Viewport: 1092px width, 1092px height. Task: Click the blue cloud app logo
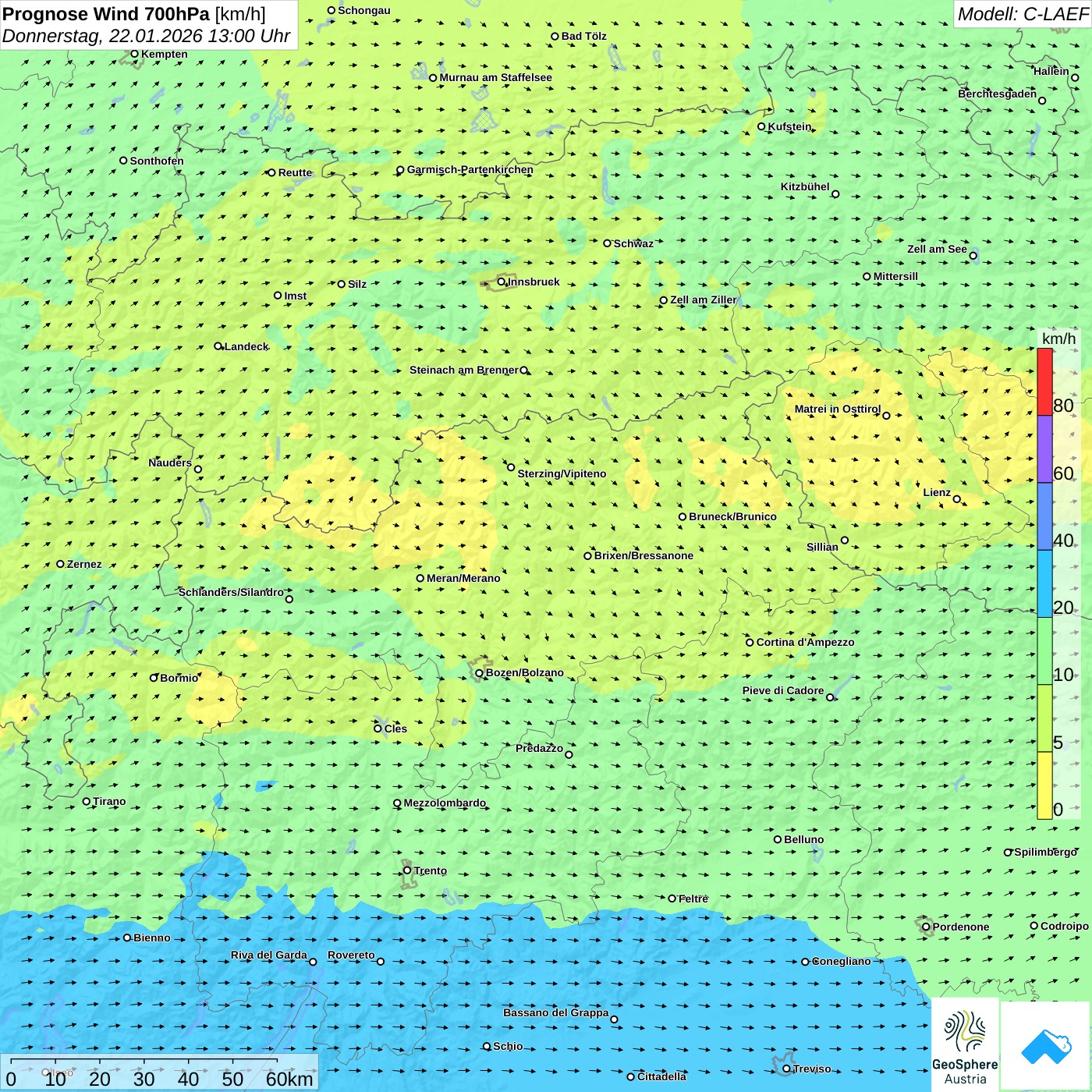coord(1046,1046)
